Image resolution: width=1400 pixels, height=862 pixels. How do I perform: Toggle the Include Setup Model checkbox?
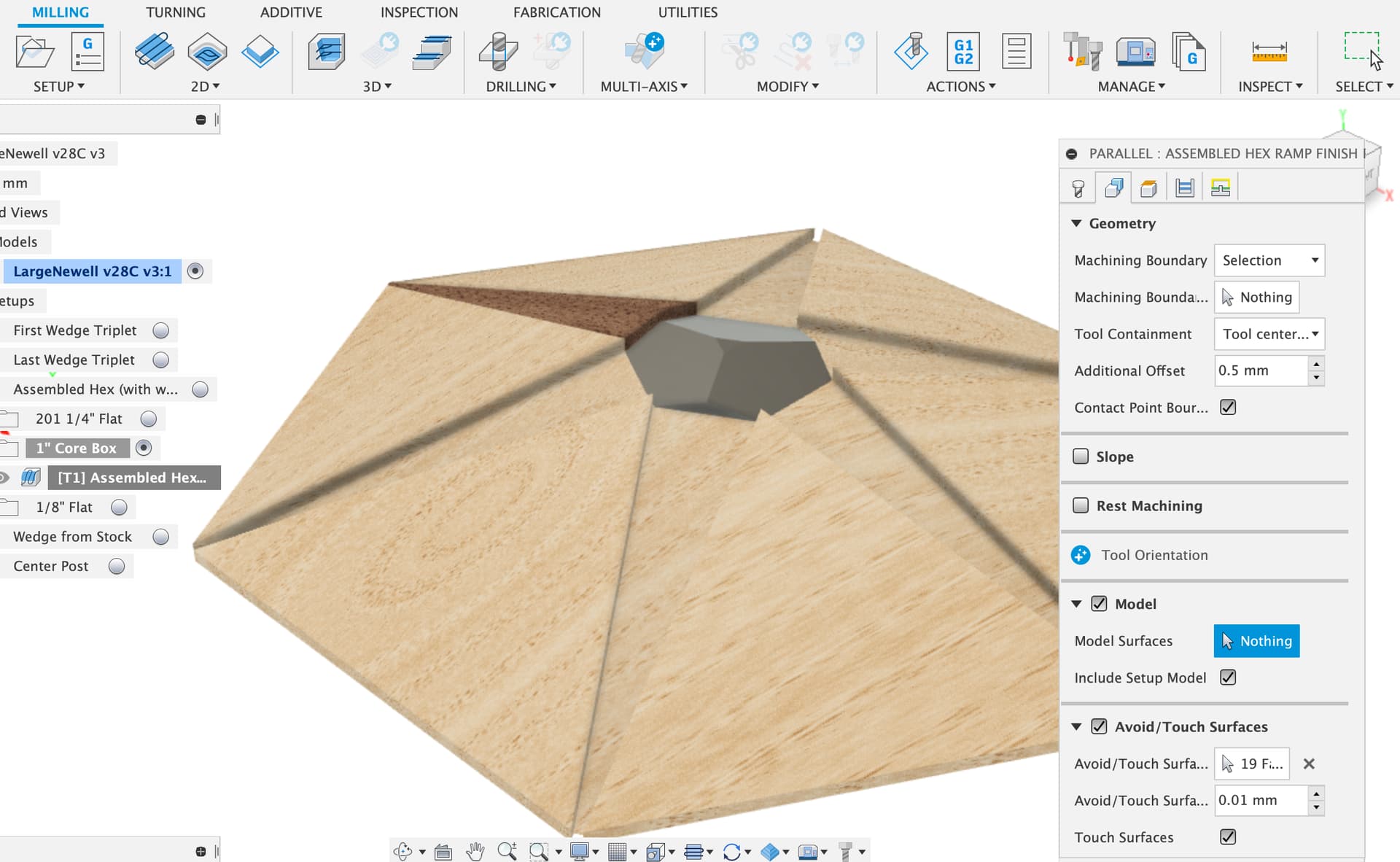pyautogui.click(x=1228, y=677)
